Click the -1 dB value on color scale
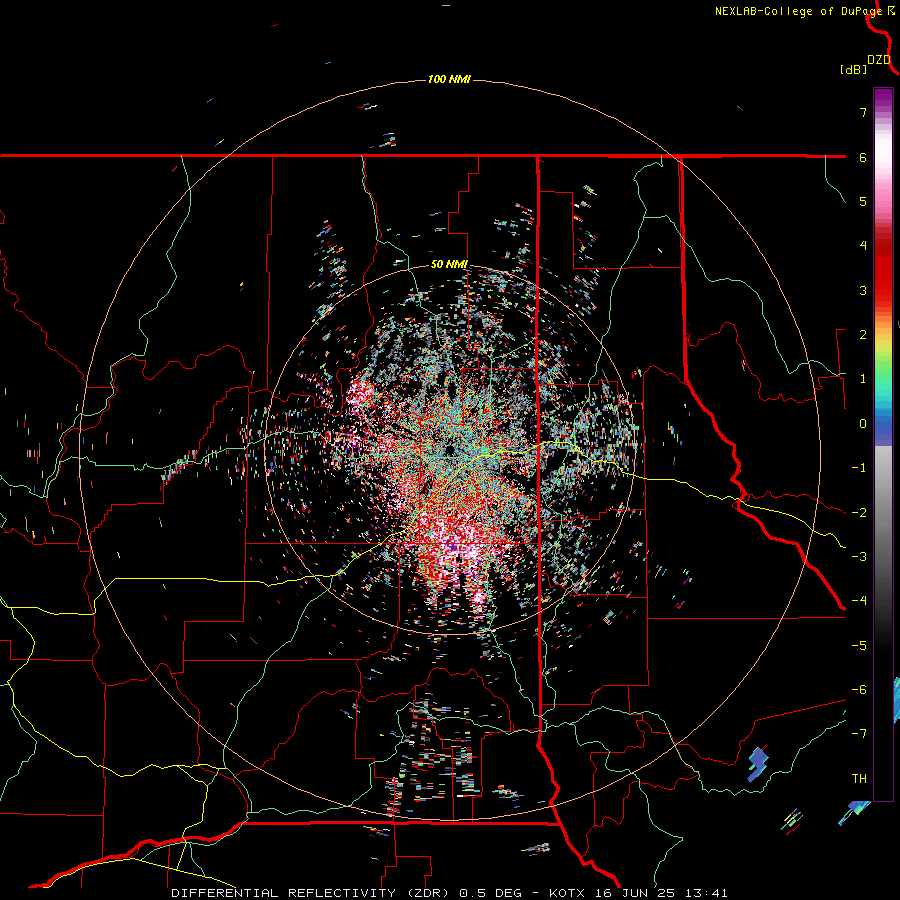Image resolution: width=900 pixels, height=900 pixels. 859,468
